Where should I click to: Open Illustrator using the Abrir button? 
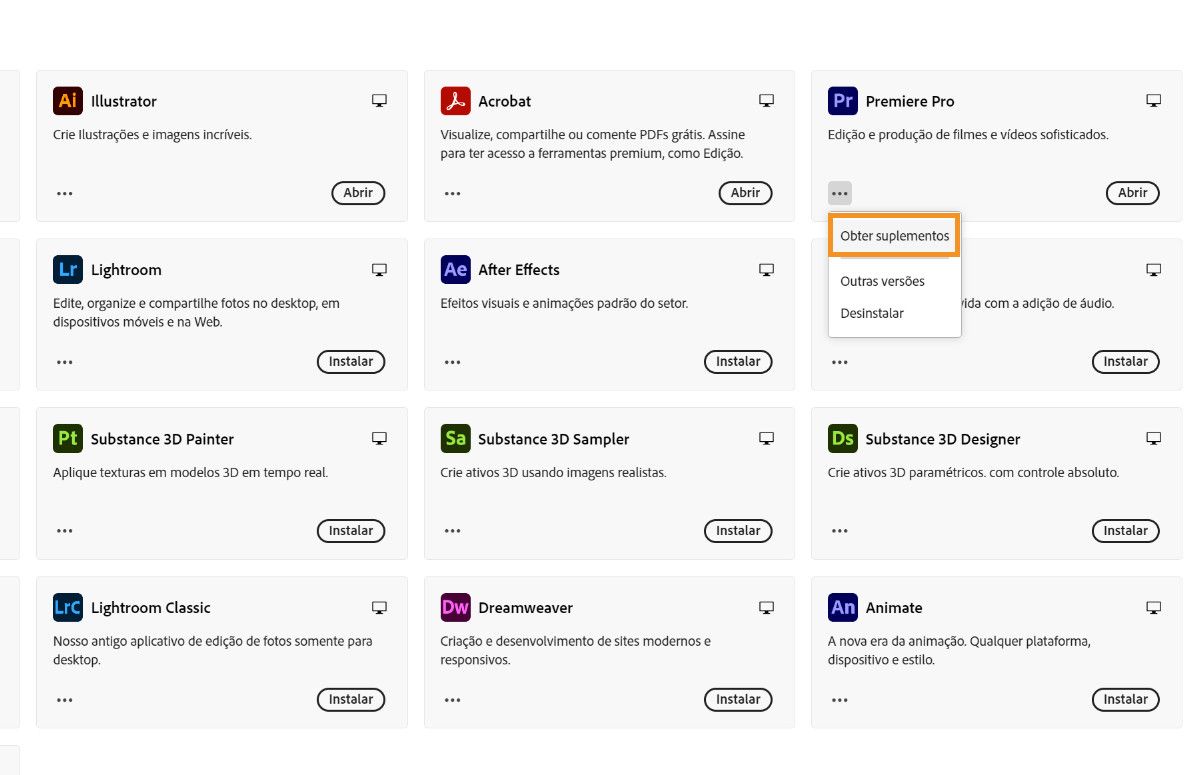[358, 193]
